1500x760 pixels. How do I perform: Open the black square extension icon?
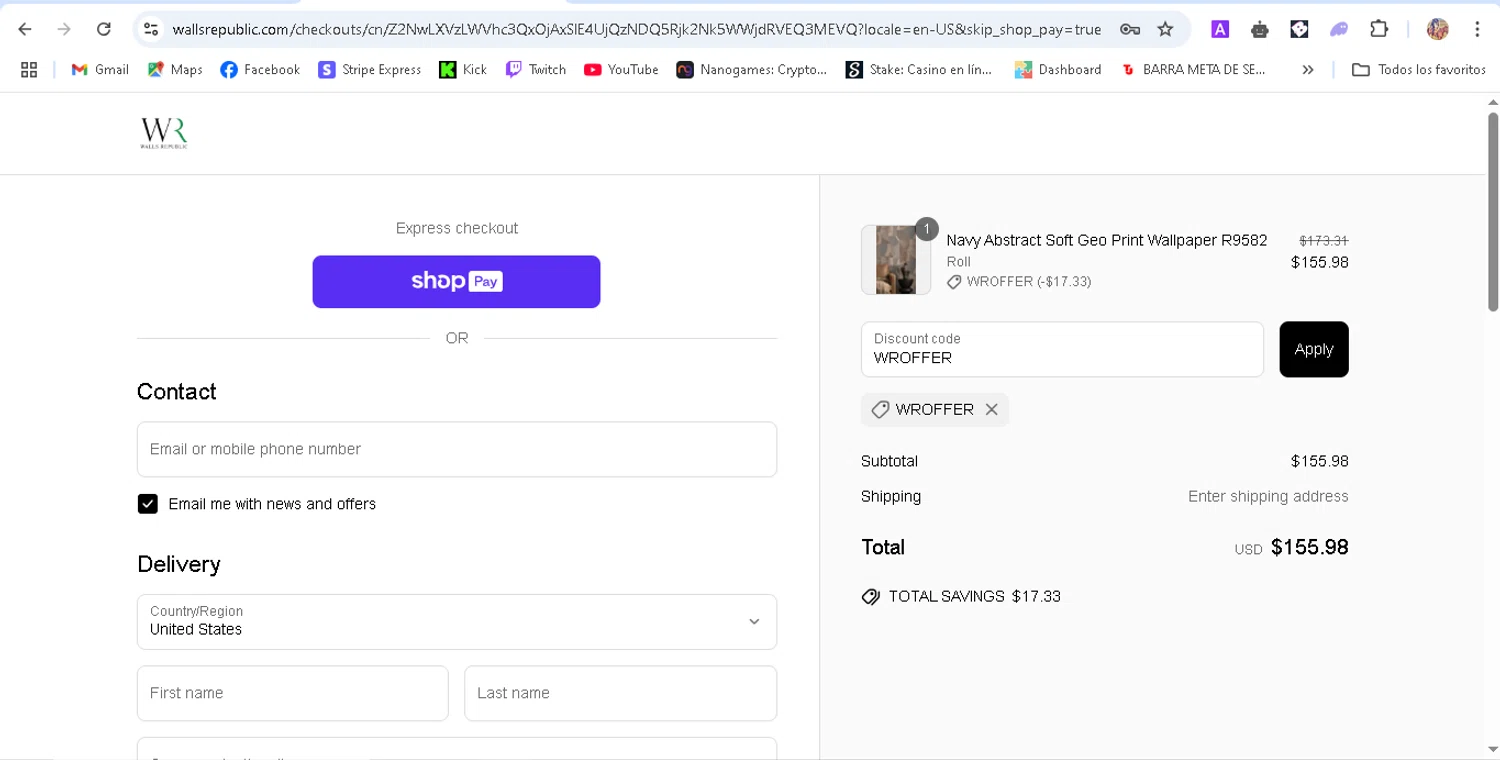point(1299,29)
